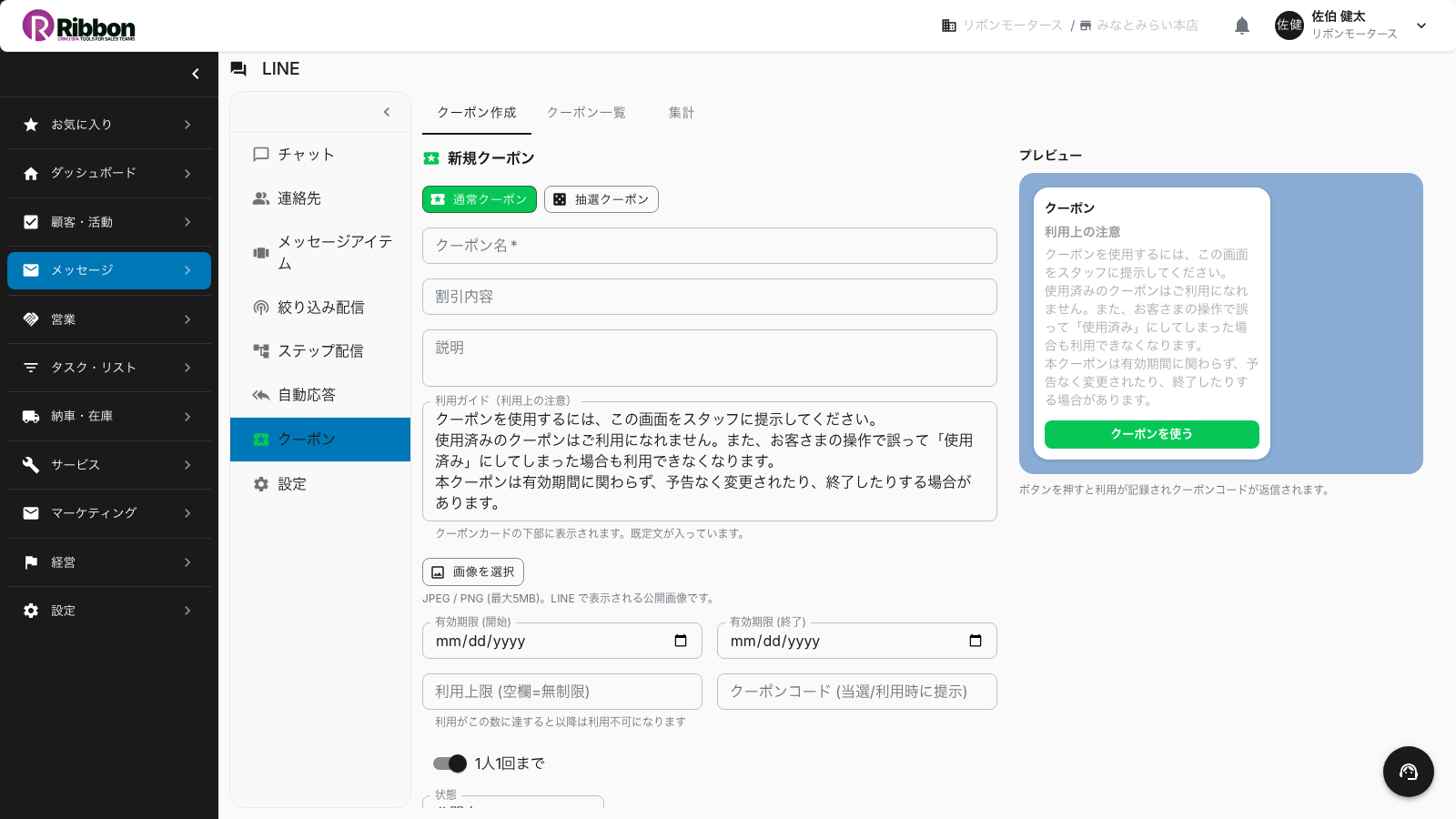Image resolution: width=1456 pixels, height=819 pixels.
Task: Select the 通常クーポン type button
Action: coord(480,199)
